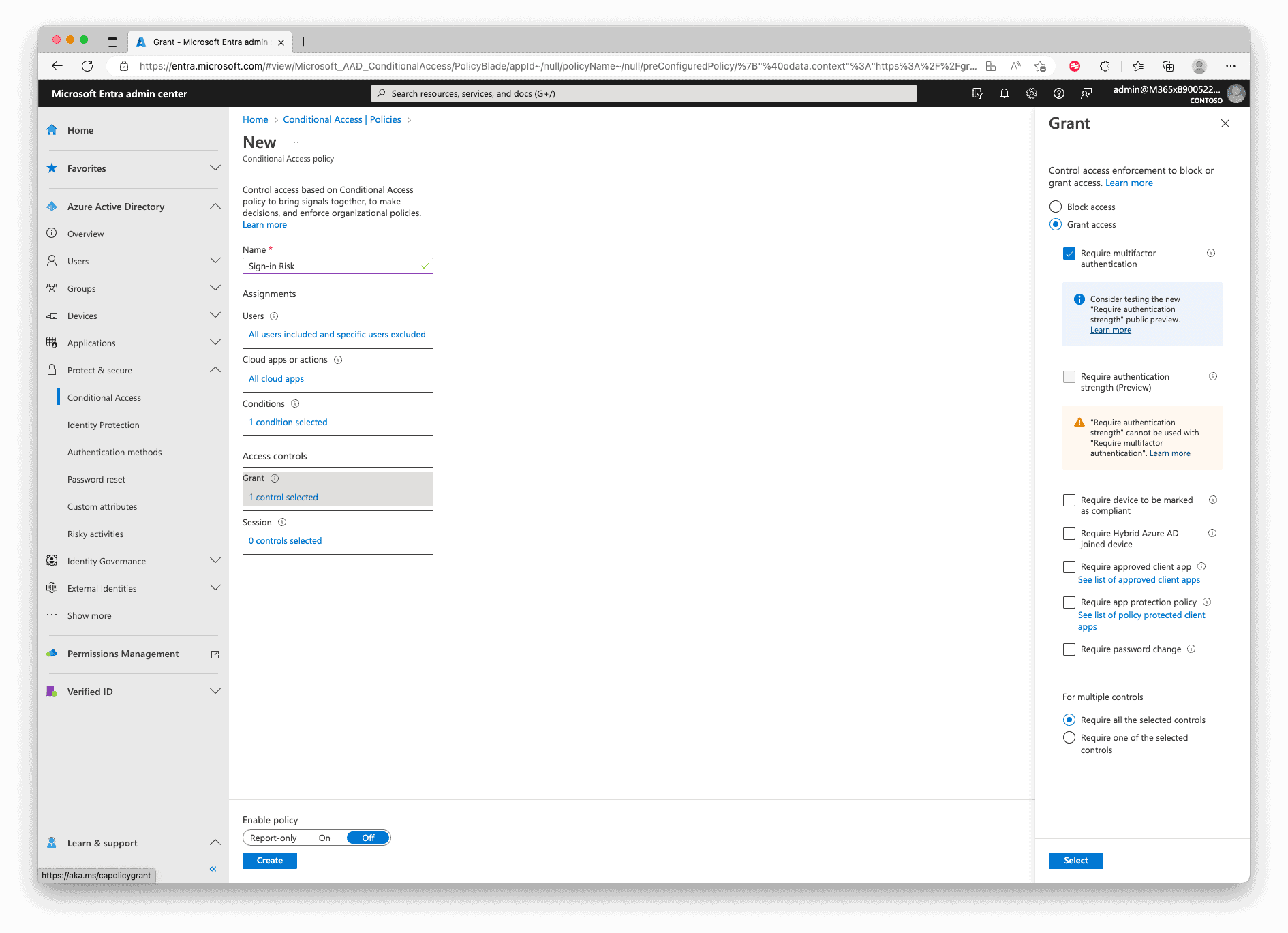Open the settings gear in header

click(1031, 94)
